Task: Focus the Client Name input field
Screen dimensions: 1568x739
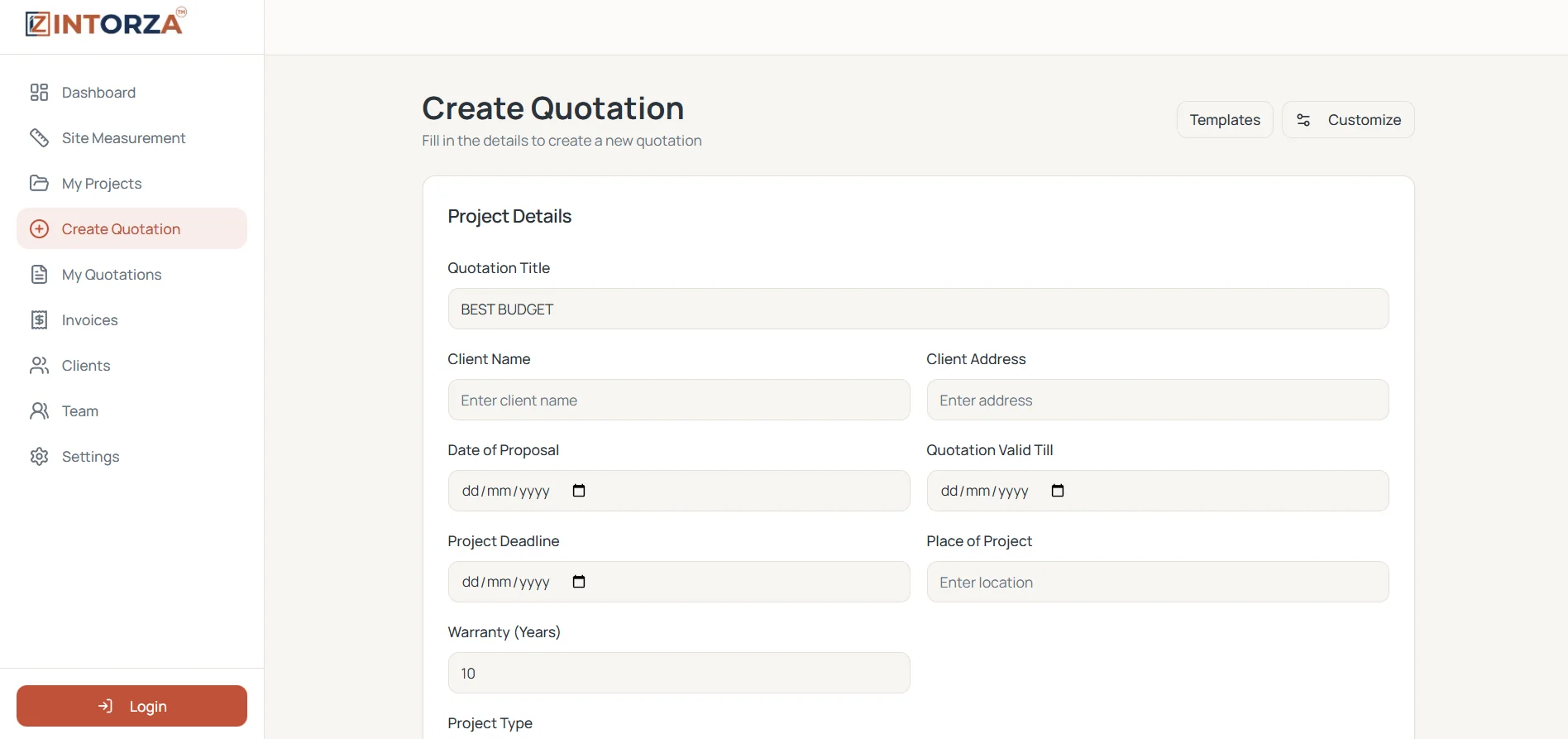Action: click(x=679, y=400)
